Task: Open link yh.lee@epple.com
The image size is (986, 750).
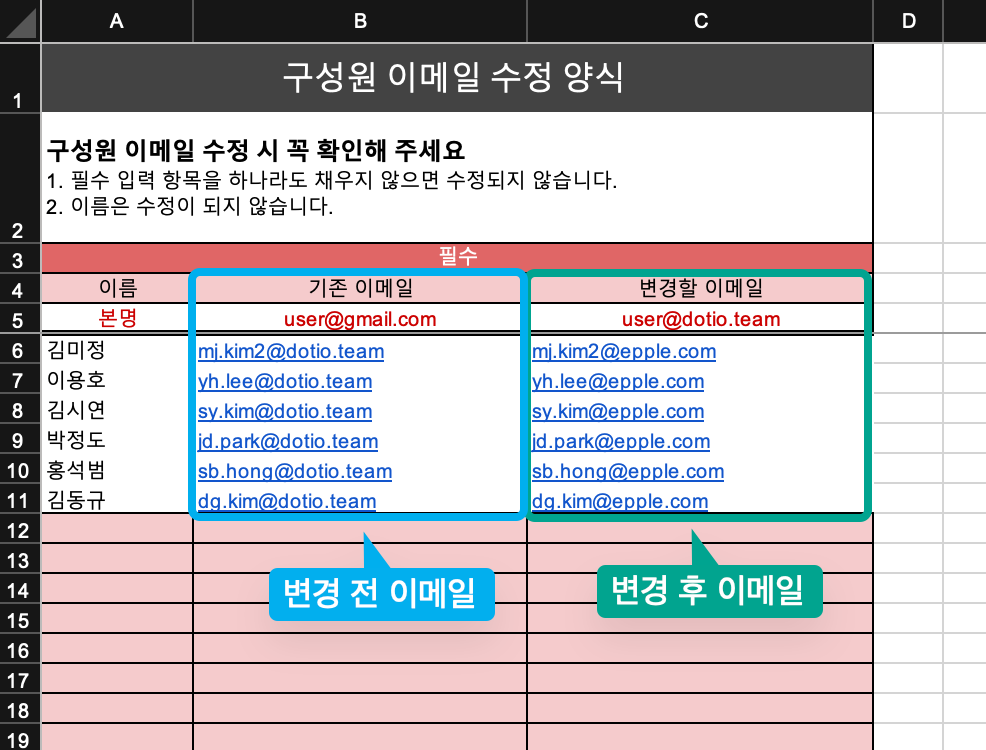Action: 618,382
